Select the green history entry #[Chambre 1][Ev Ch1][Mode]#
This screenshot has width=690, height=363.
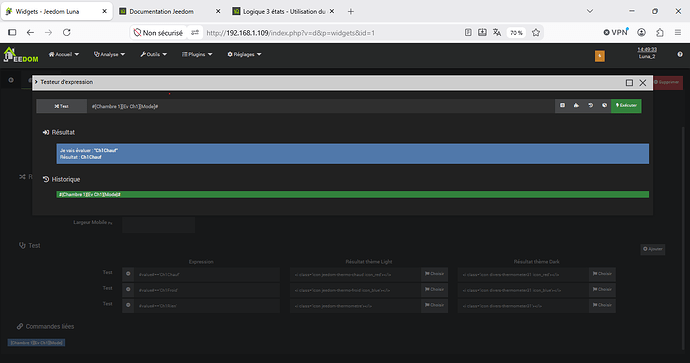point(352,194)
